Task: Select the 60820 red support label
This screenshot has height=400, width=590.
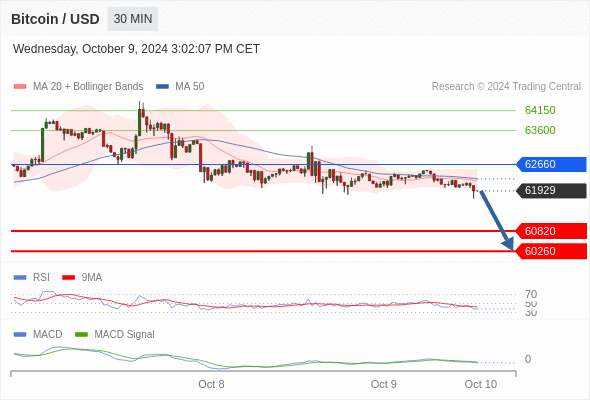Action: [x=551, y=231]
